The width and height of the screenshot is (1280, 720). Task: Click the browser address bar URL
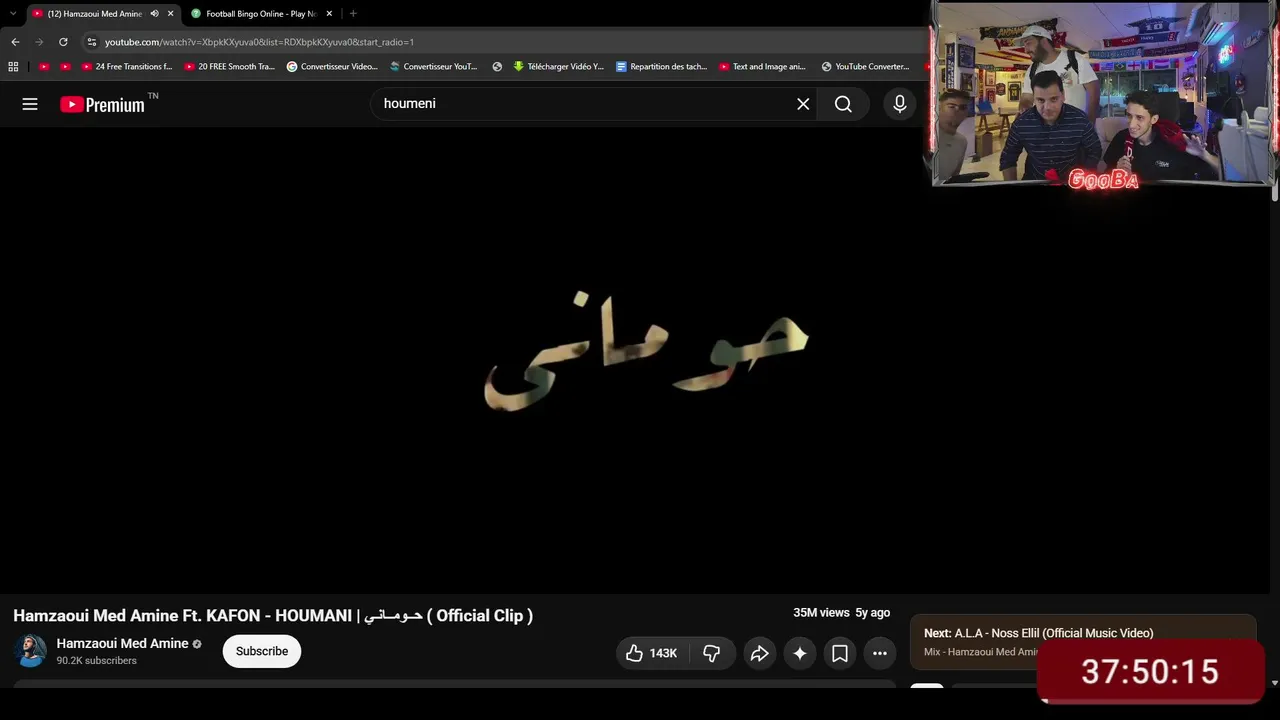pyautogui.click(x=259, y=42)
